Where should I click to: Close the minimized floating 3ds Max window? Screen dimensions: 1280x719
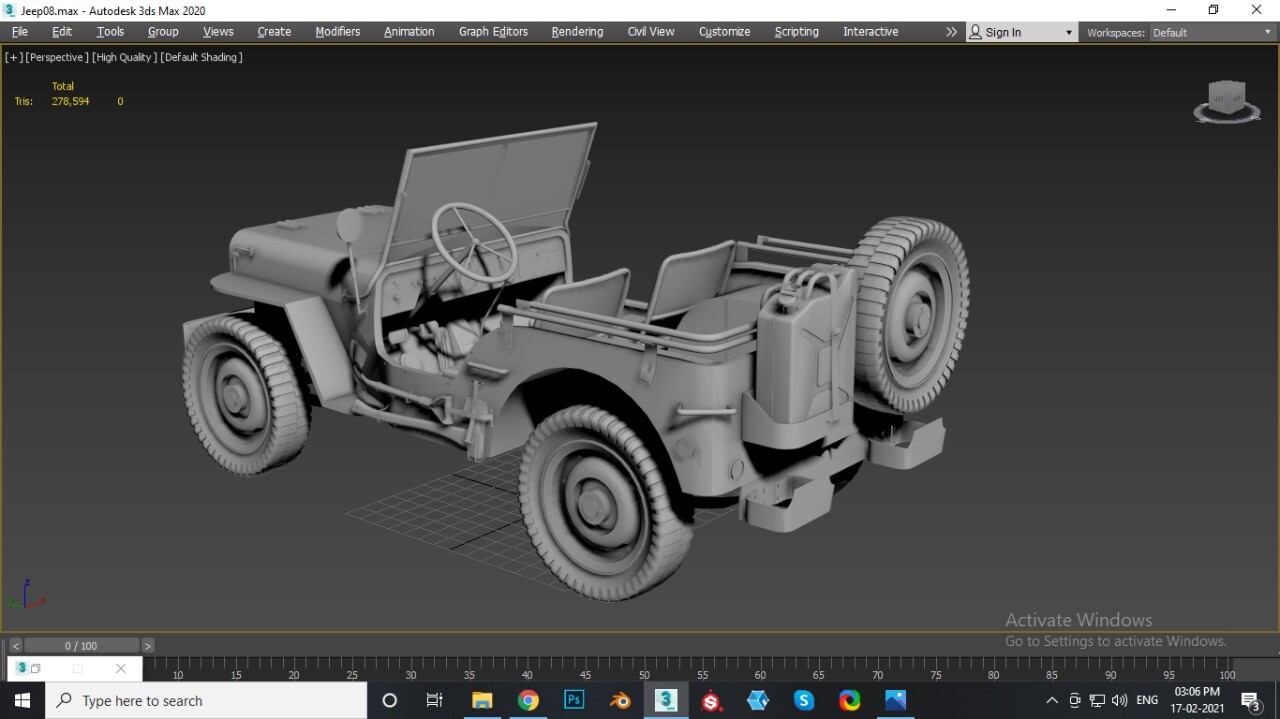121,669
